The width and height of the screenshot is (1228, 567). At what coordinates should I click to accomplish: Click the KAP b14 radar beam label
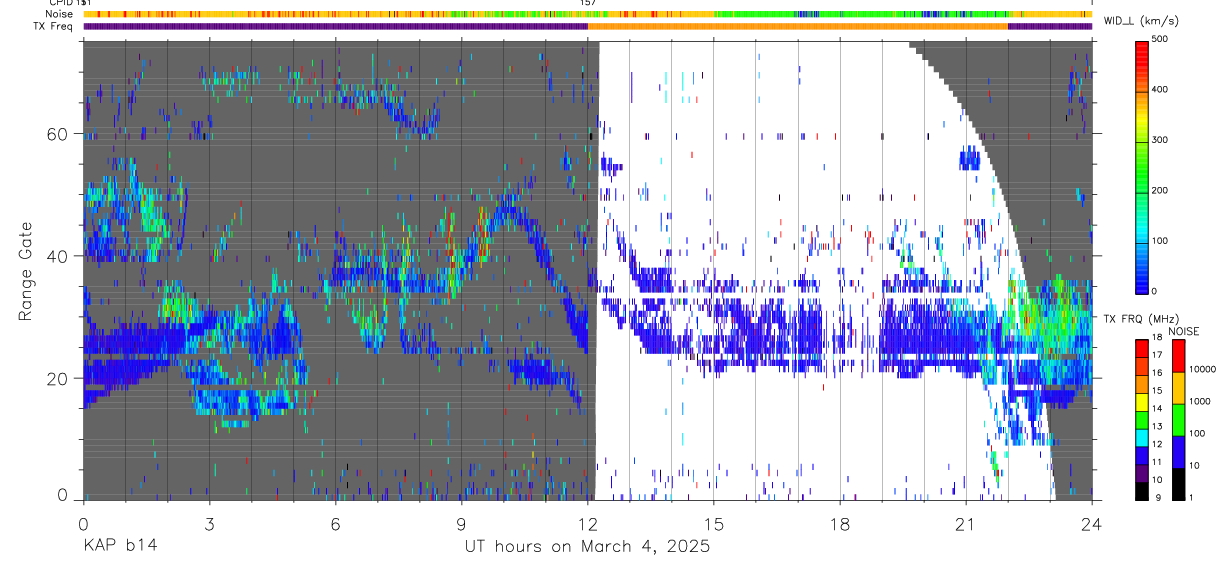pos(119,546)
